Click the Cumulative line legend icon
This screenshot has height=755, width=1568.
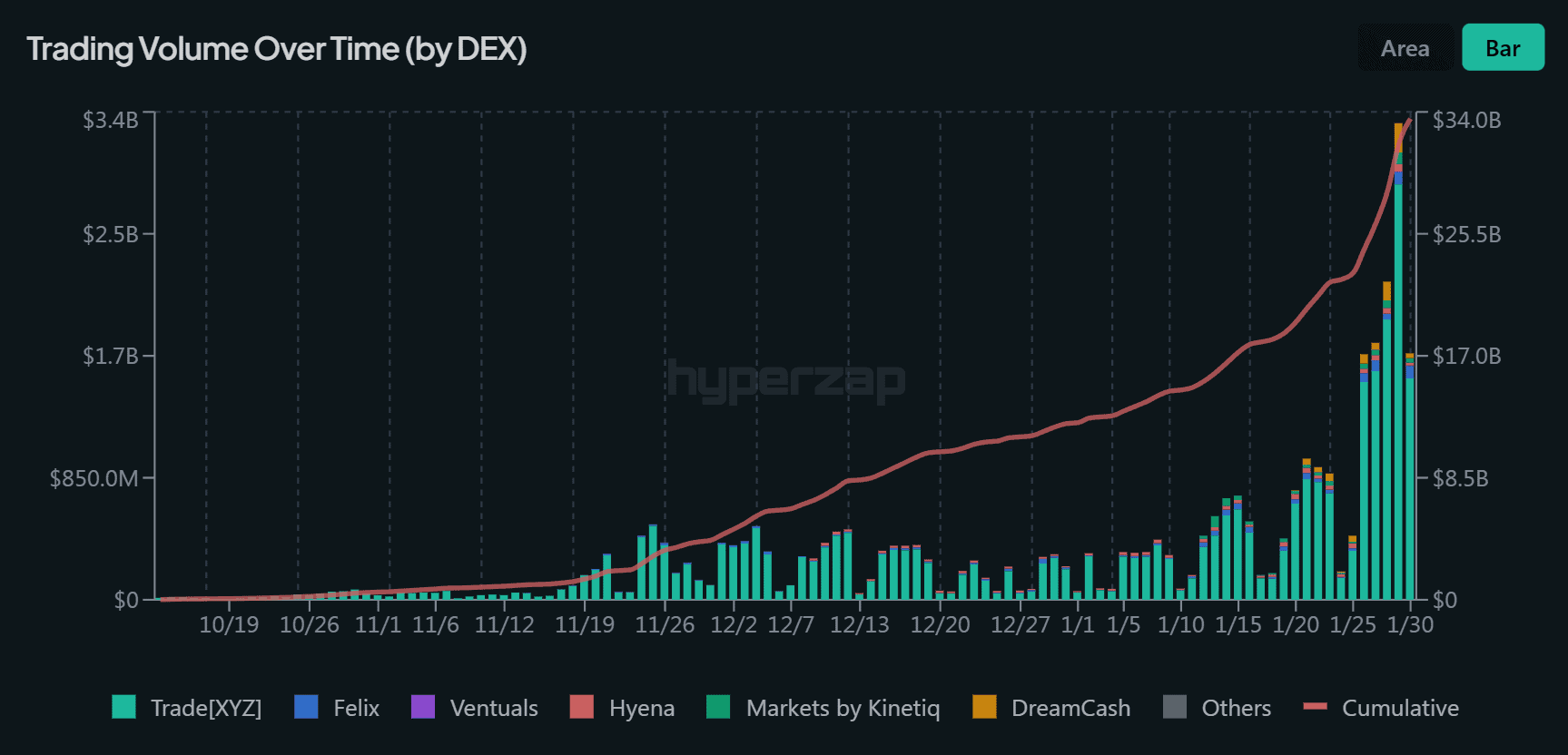pos(1315,706)
